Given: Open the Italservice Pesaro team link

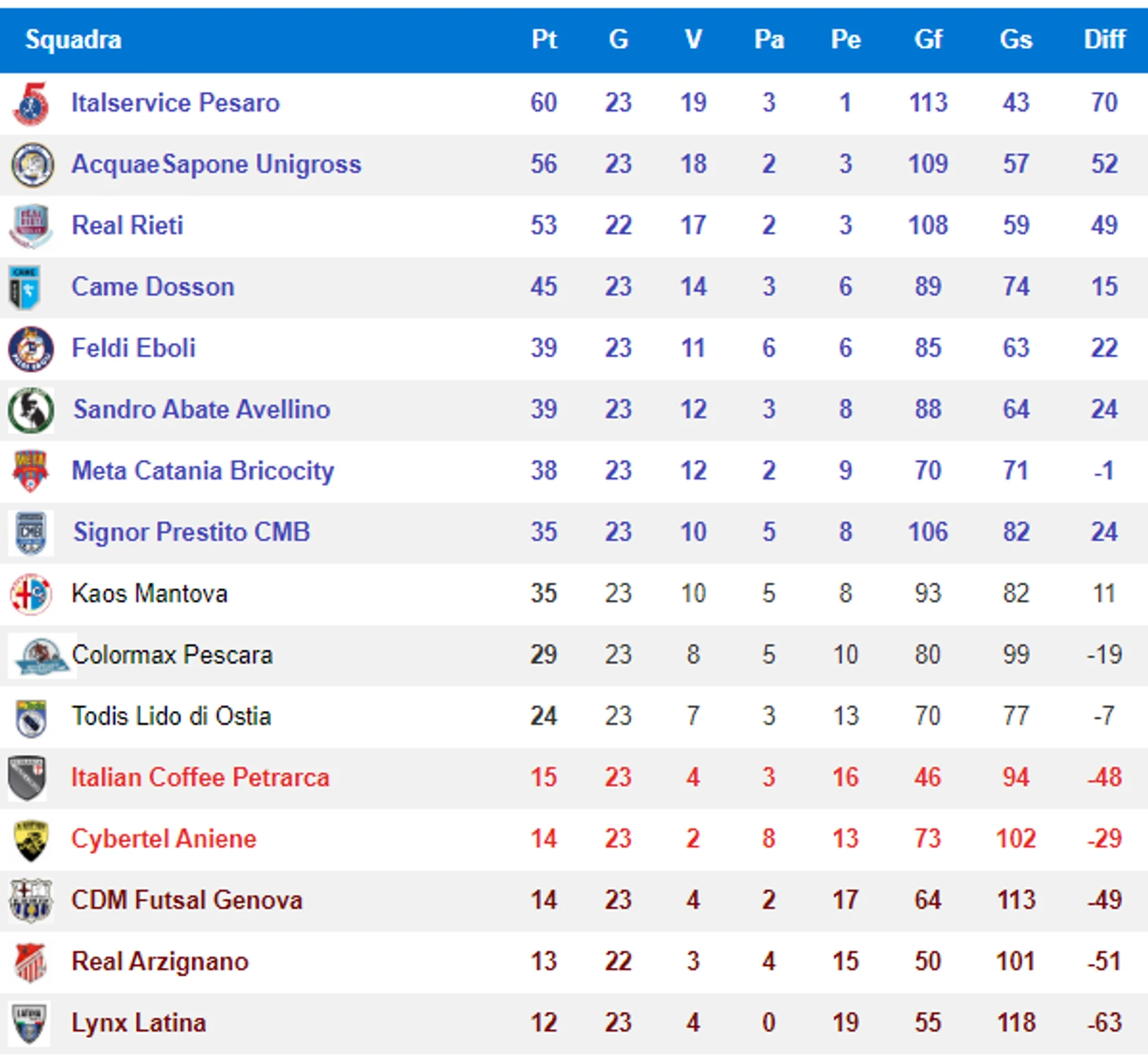Looking at the screenshot, I should (x=175, y=103).
